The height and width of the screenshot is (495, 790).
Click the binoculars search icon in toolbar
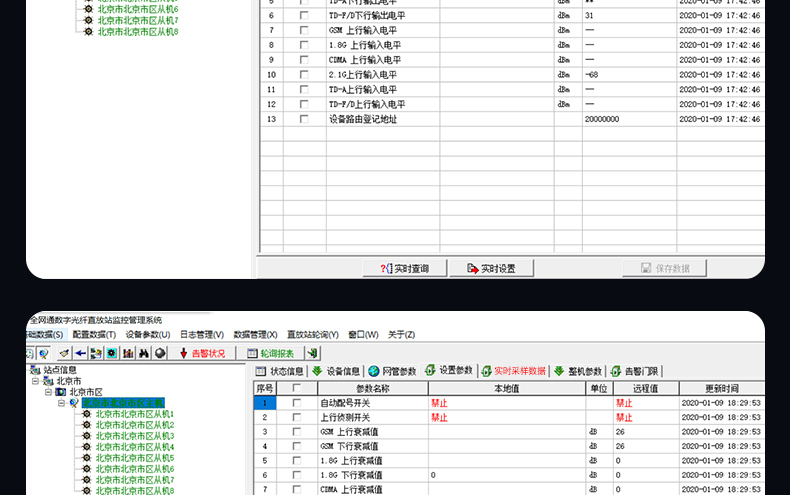(144, 353)
